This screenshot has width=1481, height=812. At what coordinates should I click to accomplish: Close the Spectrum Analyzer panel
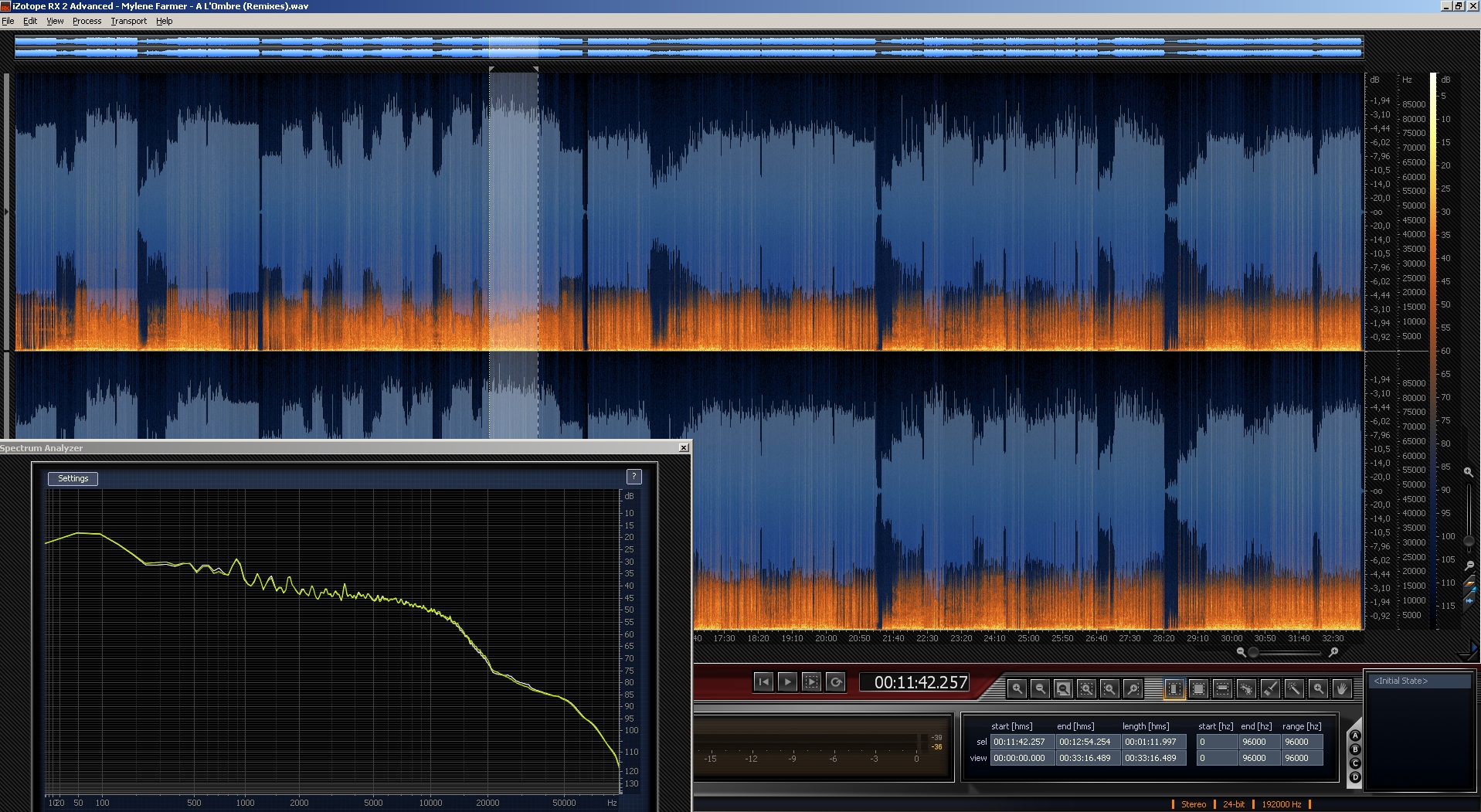684,447
